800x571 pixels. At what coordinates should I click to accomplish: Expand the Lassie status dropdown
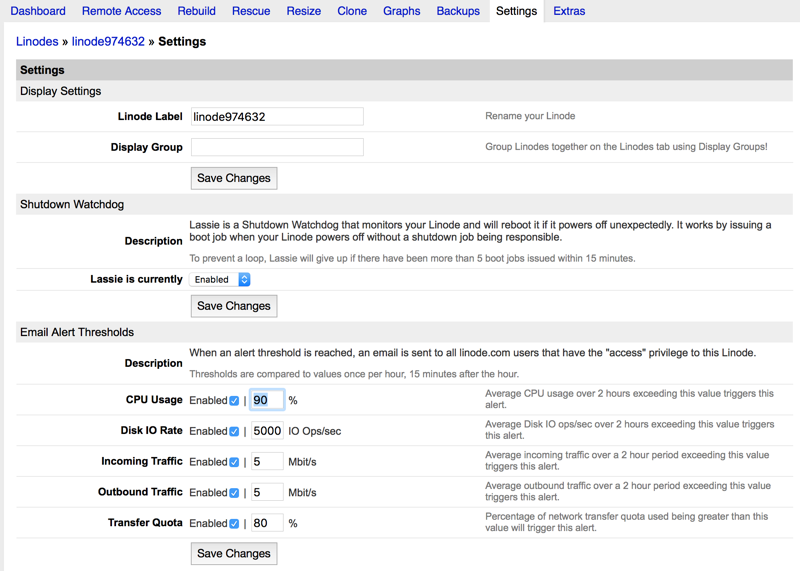[220, 280]
